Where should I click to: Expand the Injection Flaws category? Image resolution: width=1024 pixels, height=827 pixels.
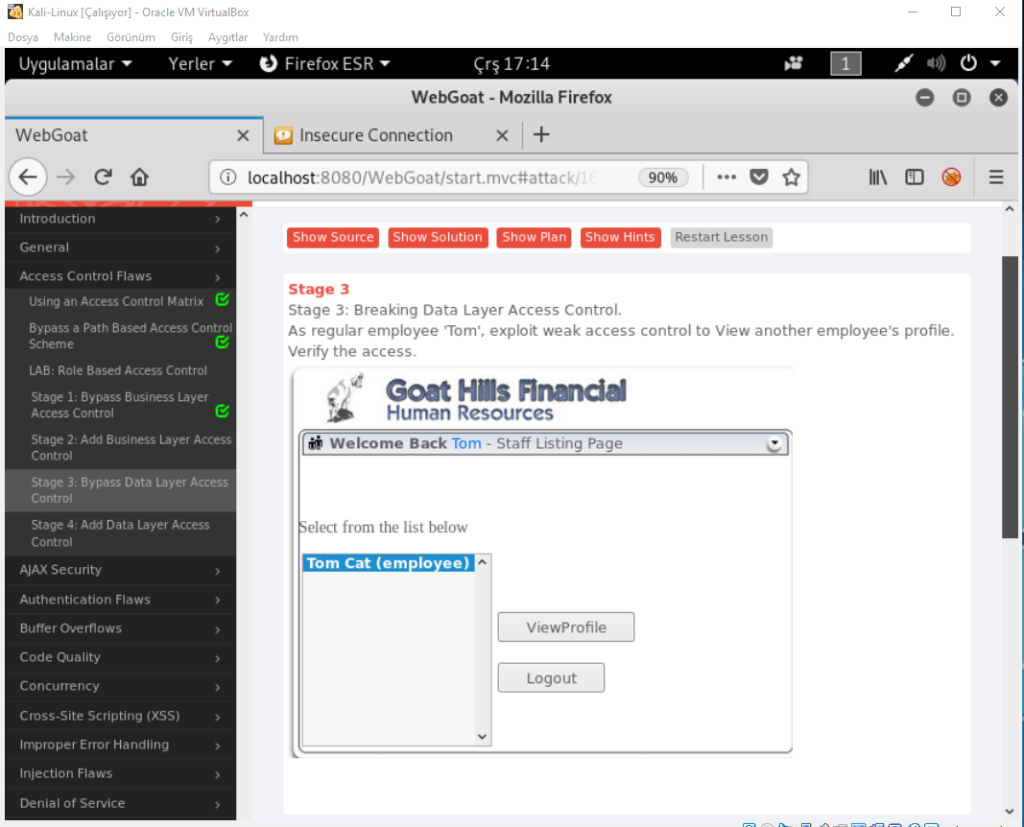tap(66, 773)
